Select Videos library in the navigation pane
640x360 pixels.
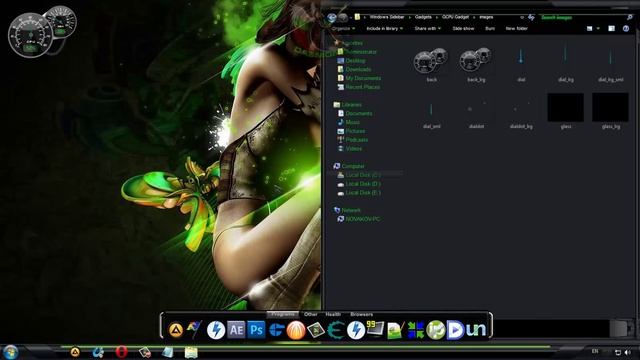pyautogui.click(x=349, y=149)
